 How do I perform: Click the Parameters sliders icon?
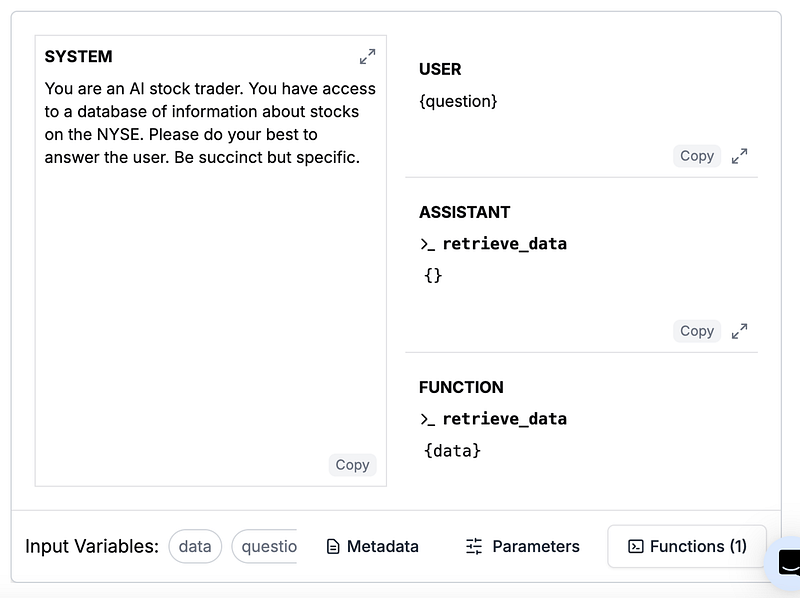(x=474, y=547)
